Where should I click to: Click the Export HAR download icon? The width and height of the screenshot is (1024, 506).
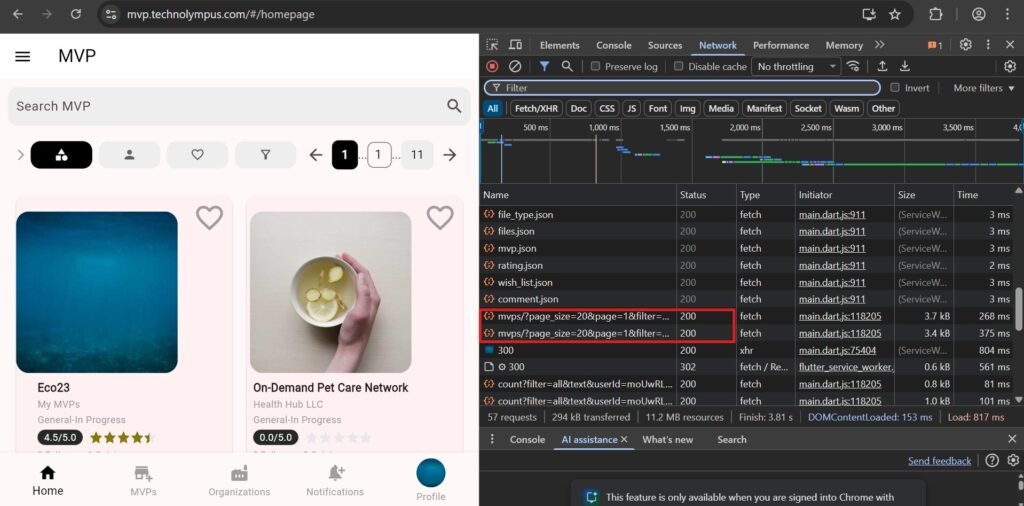tap(904, 66)
